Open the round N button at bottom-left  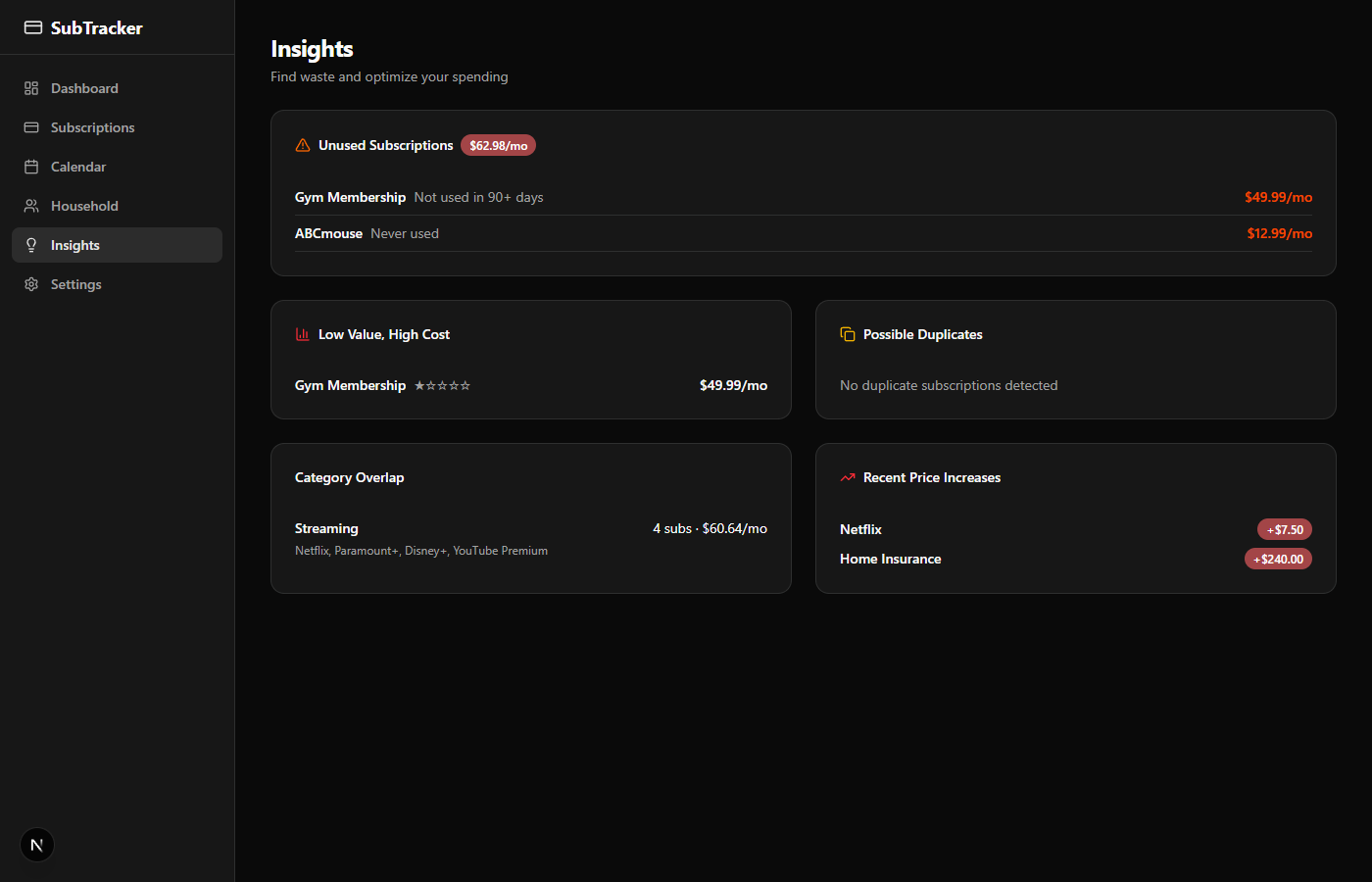point(37,845)
